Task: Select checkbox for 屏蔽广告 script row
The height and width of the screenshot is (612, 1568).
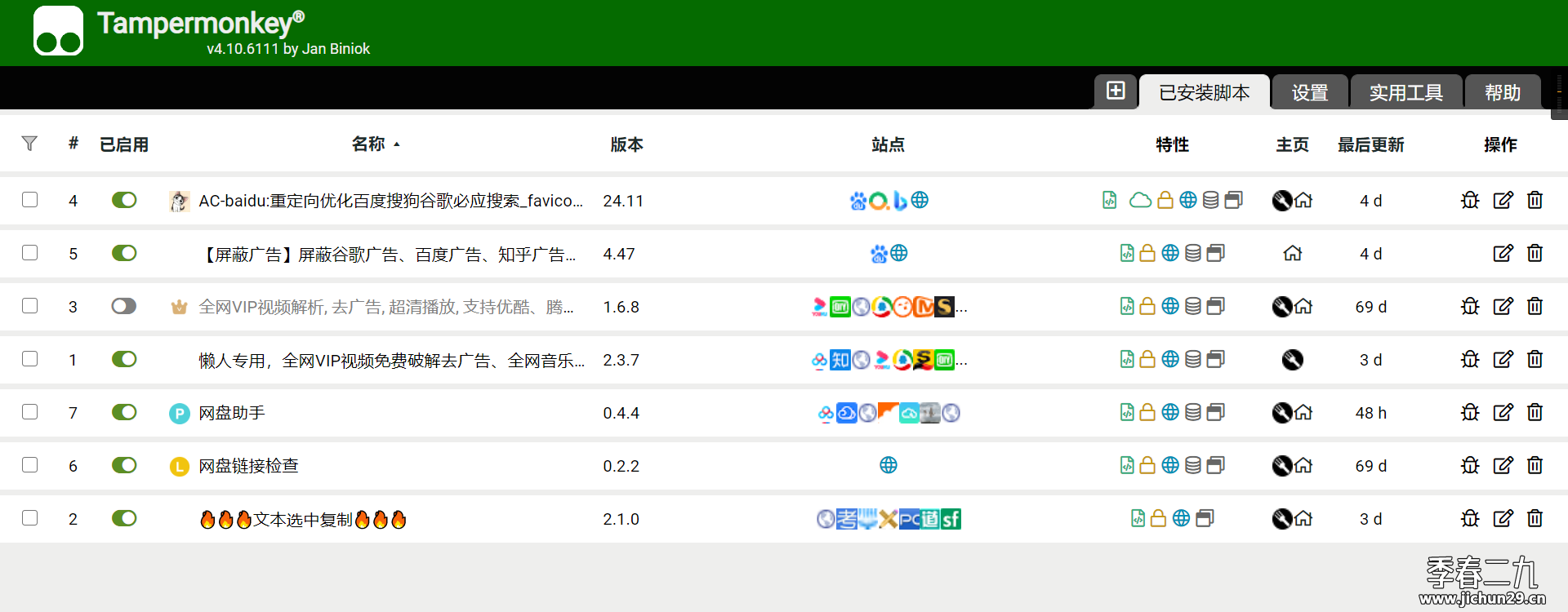Action: point(30,253)
